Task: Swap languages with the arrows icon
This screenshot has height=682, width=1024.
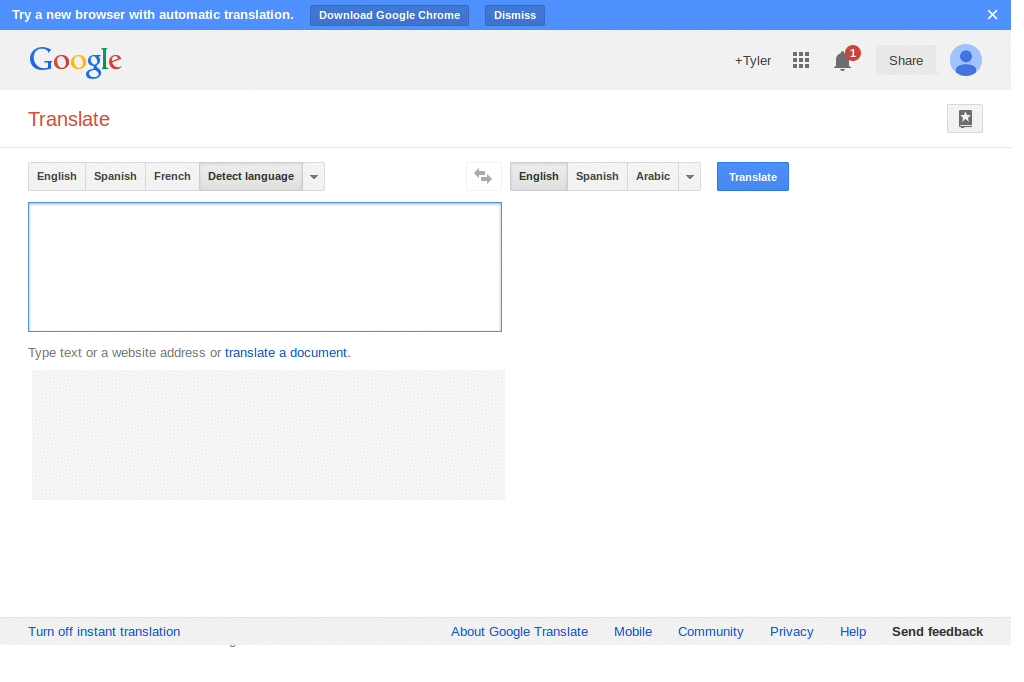Action: tap(483, 176)
